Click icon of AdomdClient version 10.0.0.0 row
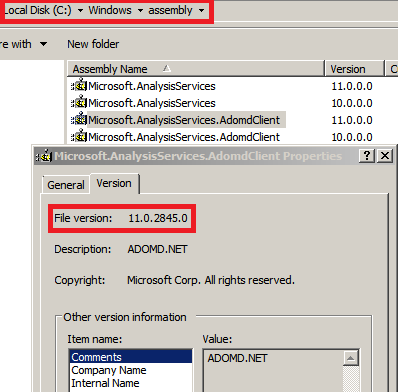The height and width of the screenshot is (392, 398). [x=79, y=137]
